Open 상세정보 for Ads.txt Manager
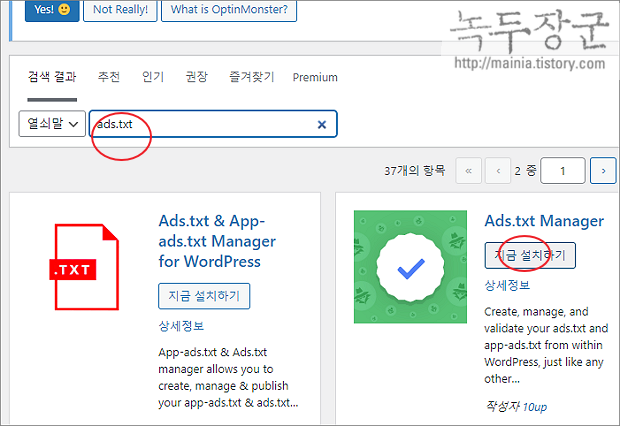This screenshot has height=426, width=620. coord(507,285)
